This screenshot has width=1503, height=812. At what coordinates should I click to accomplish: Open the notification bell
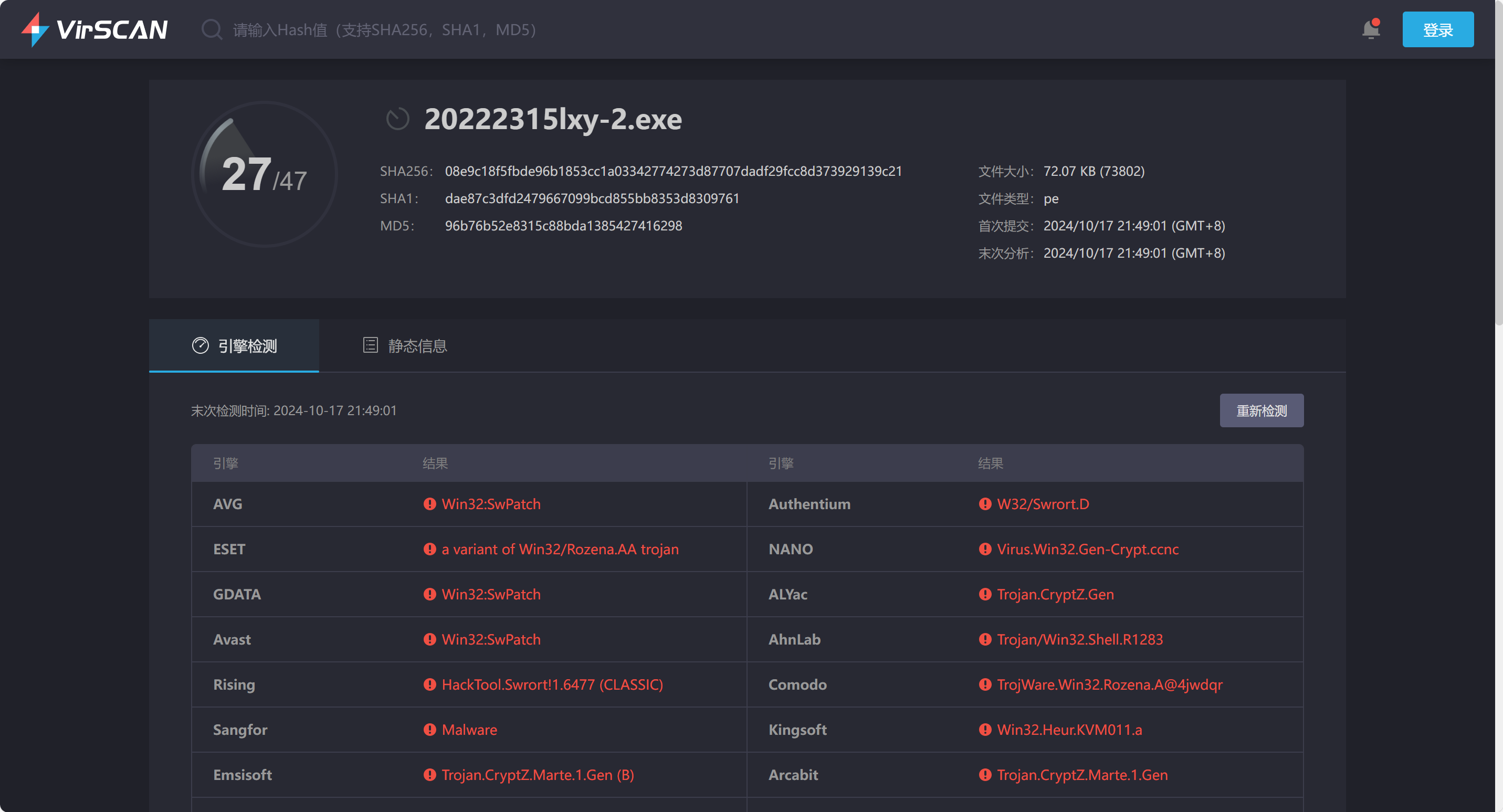pos(1371,29)
